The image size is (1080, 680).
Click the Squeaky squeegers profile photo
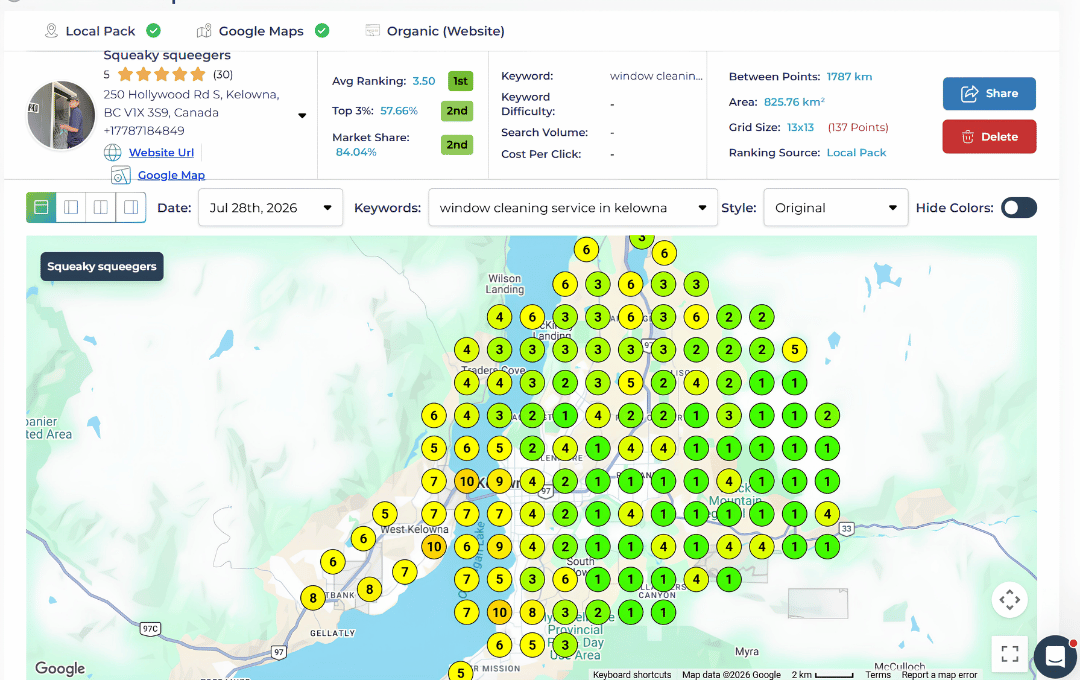click(x=61, y=115)
